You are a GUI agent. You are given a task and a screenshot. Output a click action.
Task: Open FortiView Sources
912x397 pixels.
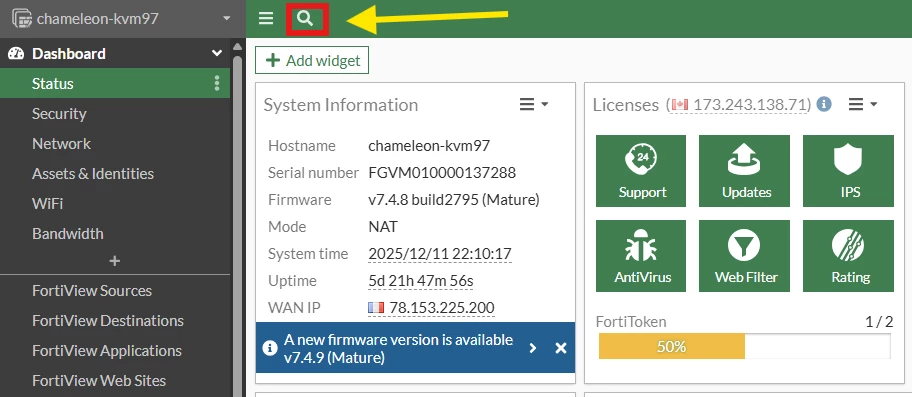point(115,291)
